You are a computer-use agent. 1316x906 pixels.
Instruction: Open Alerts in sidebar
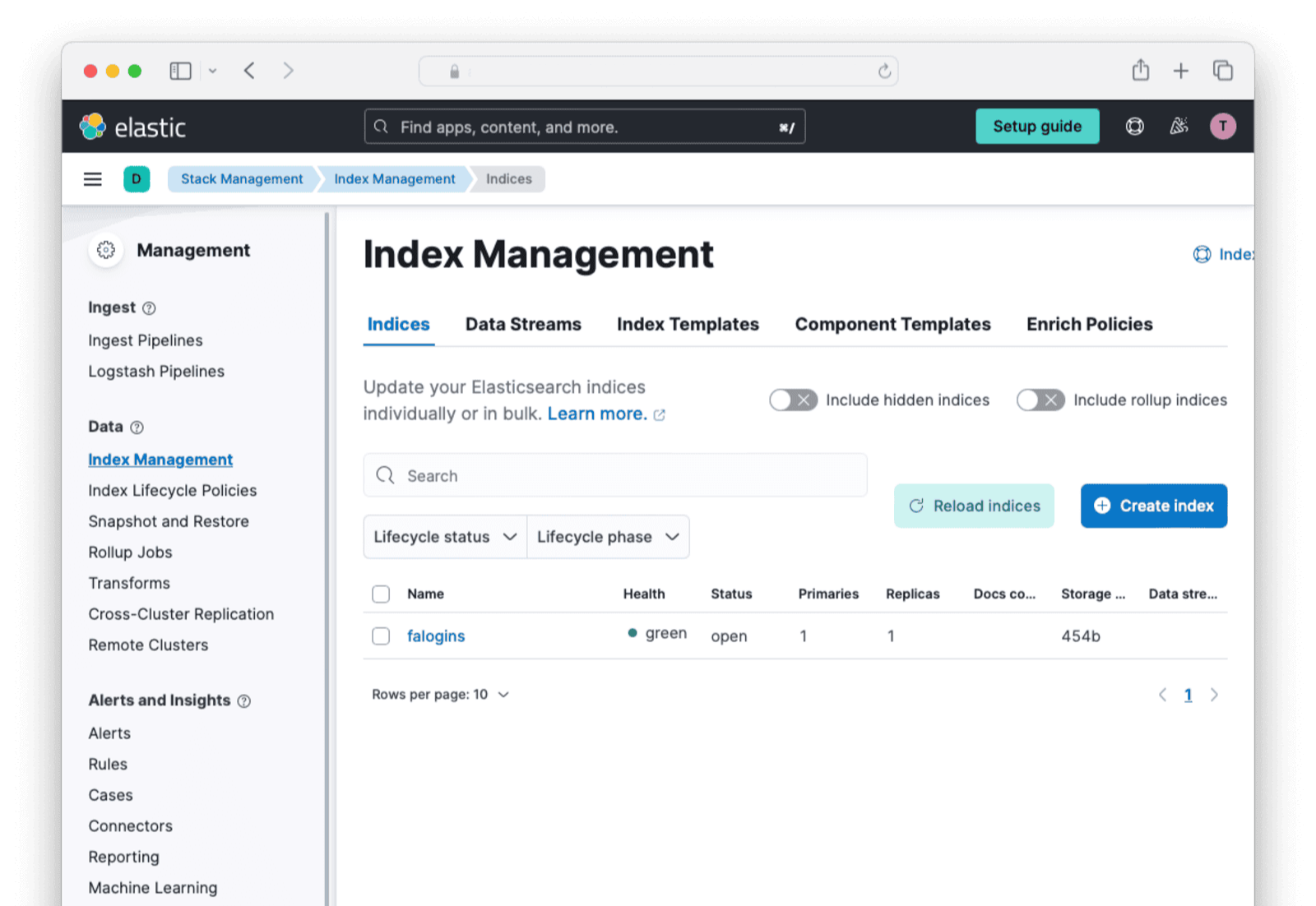[x=109, y=733]
